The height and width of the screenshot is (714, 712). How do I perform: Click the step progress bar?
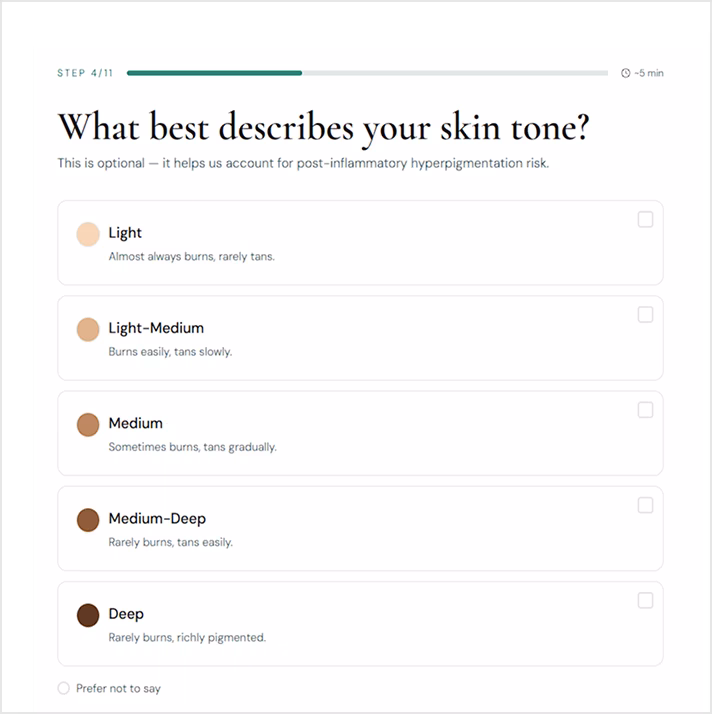367,73
